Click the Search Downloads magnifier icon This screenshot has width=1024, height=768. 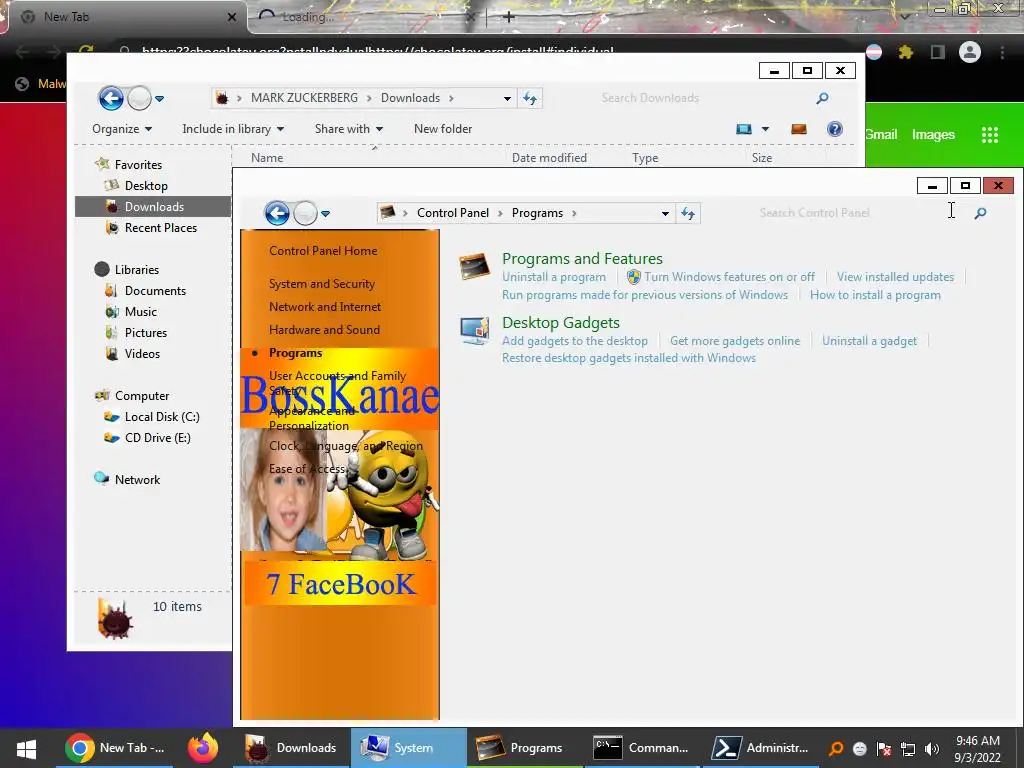tap(822, 98)
